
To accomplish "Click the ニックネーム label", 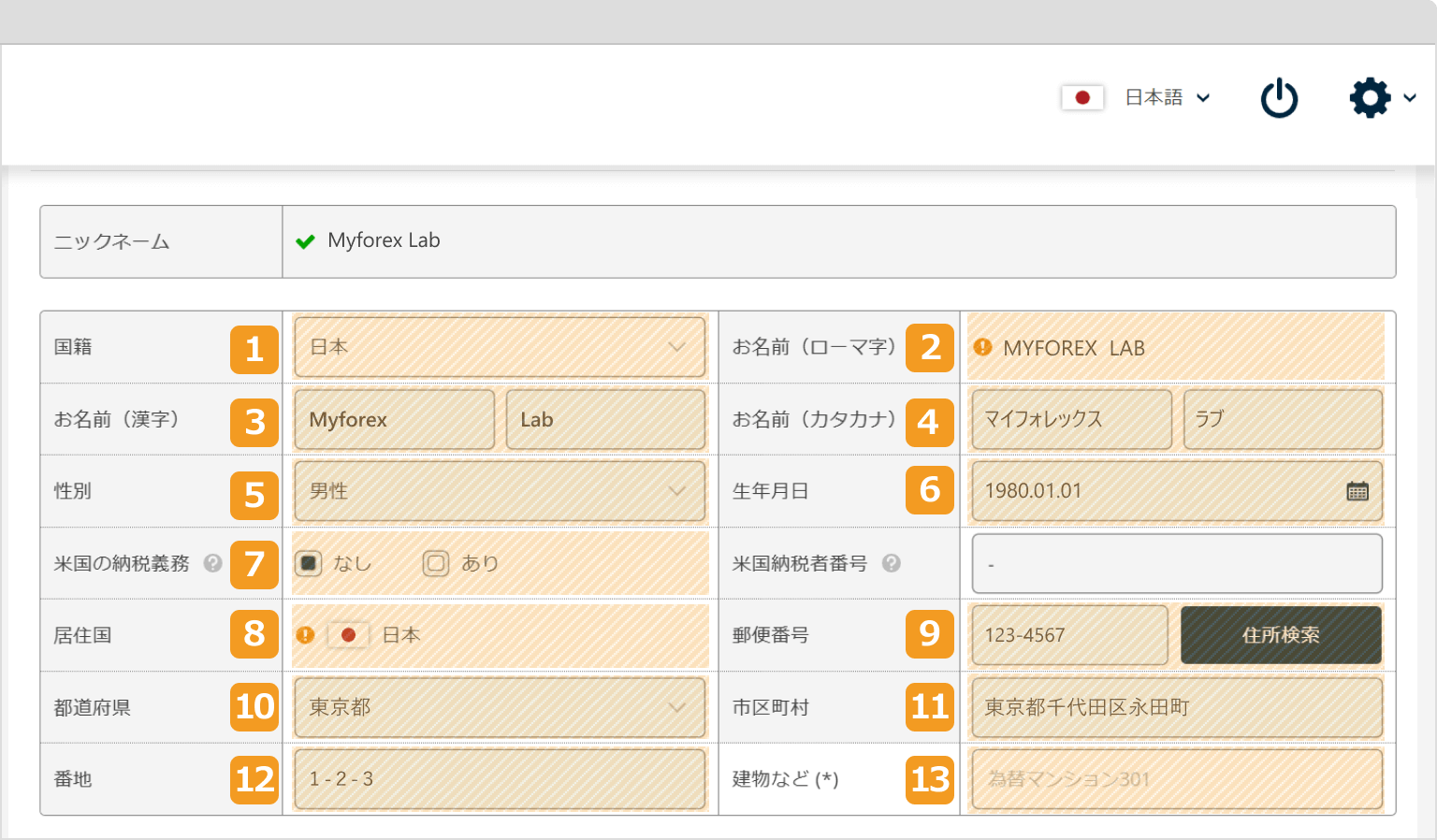I will (x=111, y=241).
